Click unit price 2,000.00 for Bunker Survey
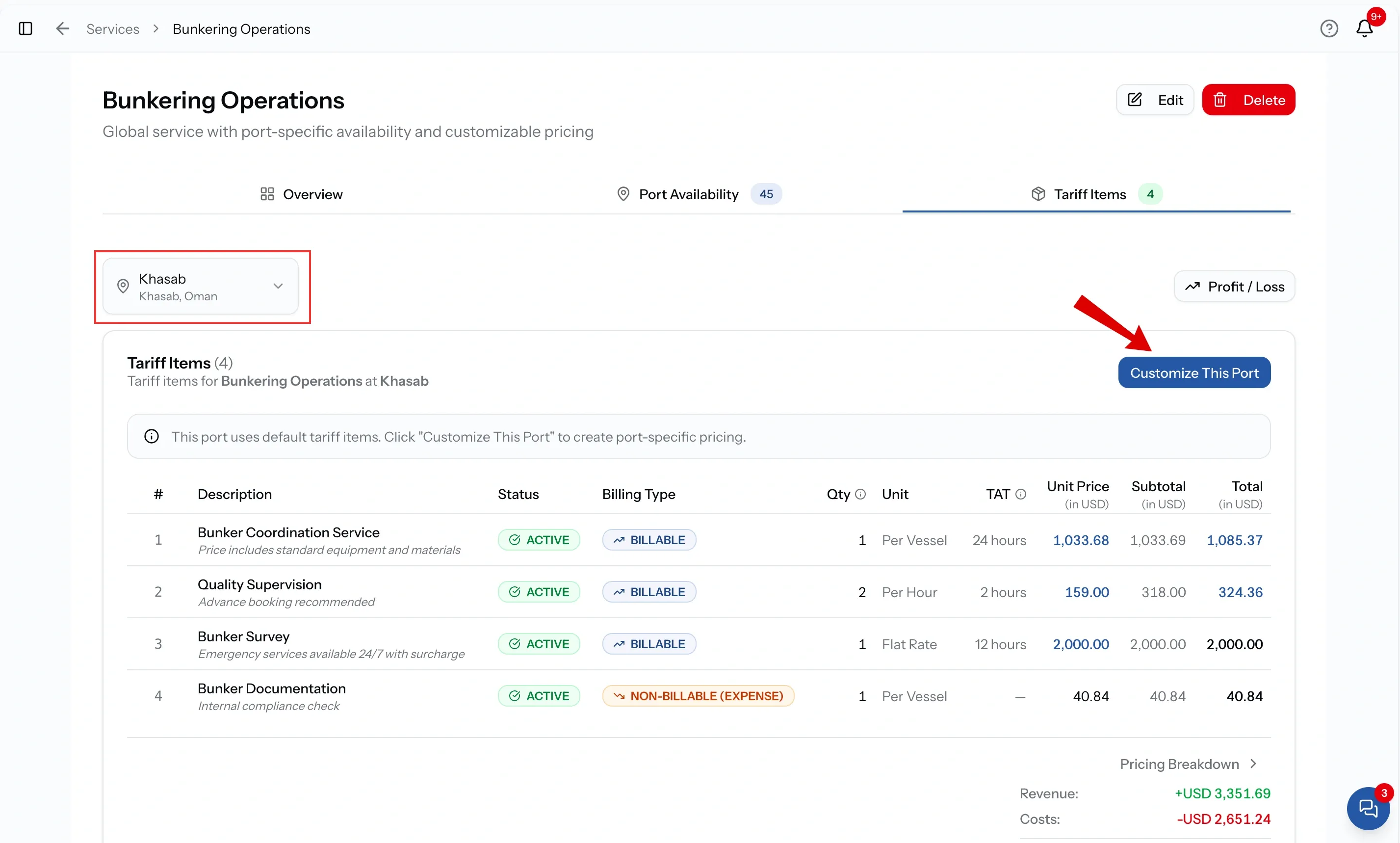The width and height of the screenshot is (1400, 843). 1080,644
